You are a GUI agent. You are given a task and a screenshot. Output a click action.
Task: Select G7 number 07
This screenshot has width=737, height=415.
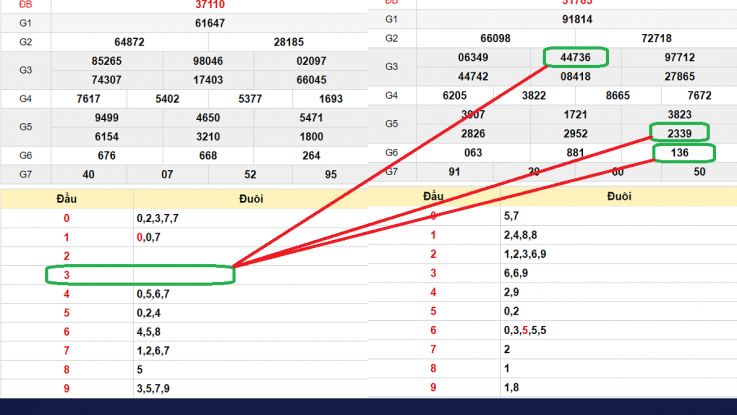[x=167, y=174]
